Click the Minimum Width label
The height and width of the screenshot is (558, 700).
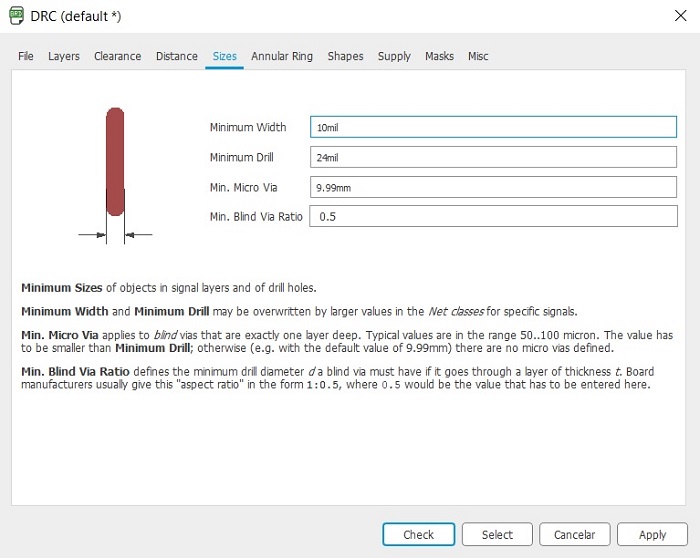pyautogui.click(x=248, y=127)
